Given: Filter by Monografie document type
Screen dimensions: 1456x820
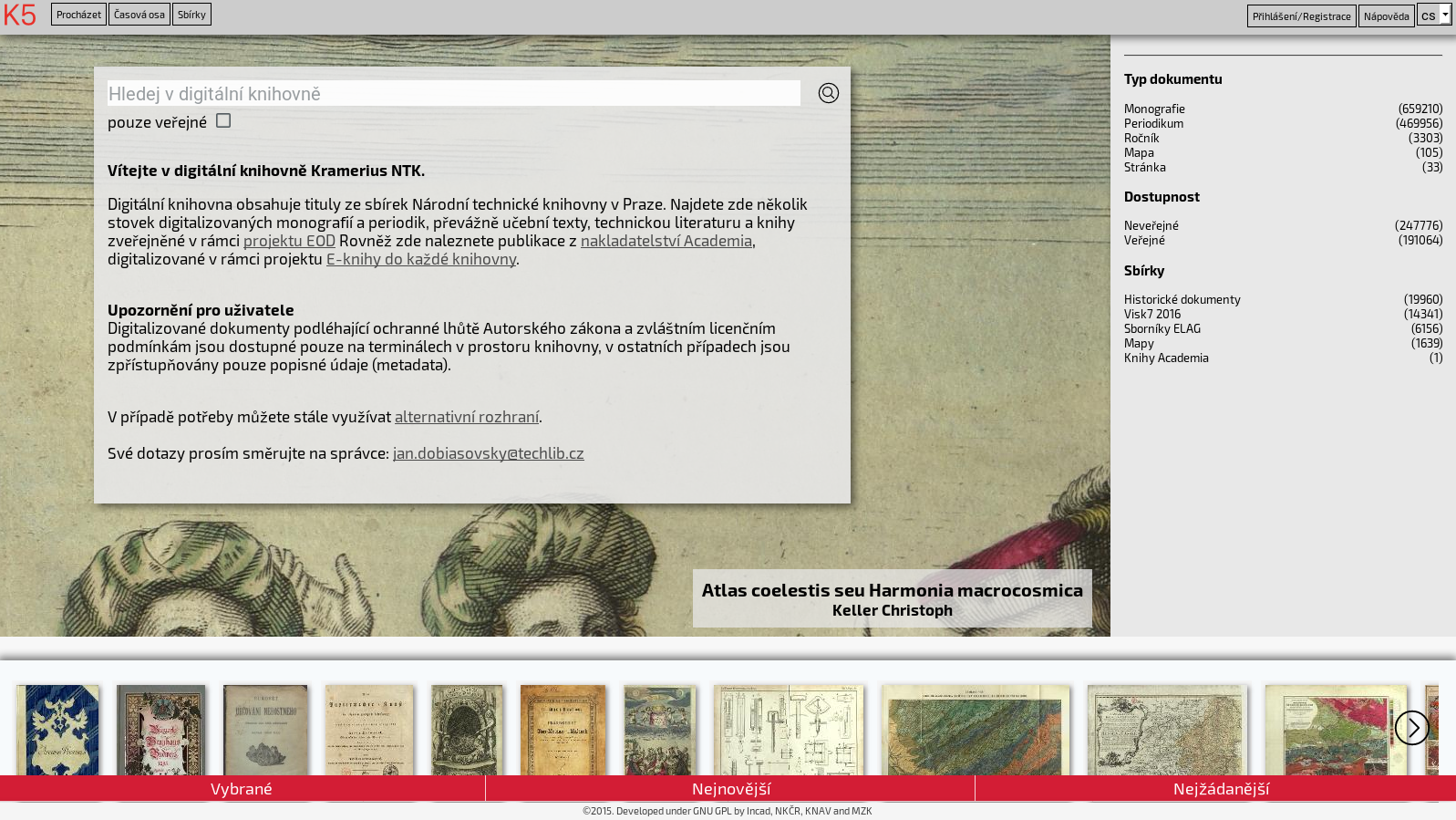Looking at the screenshot, I should [1154, 109].
